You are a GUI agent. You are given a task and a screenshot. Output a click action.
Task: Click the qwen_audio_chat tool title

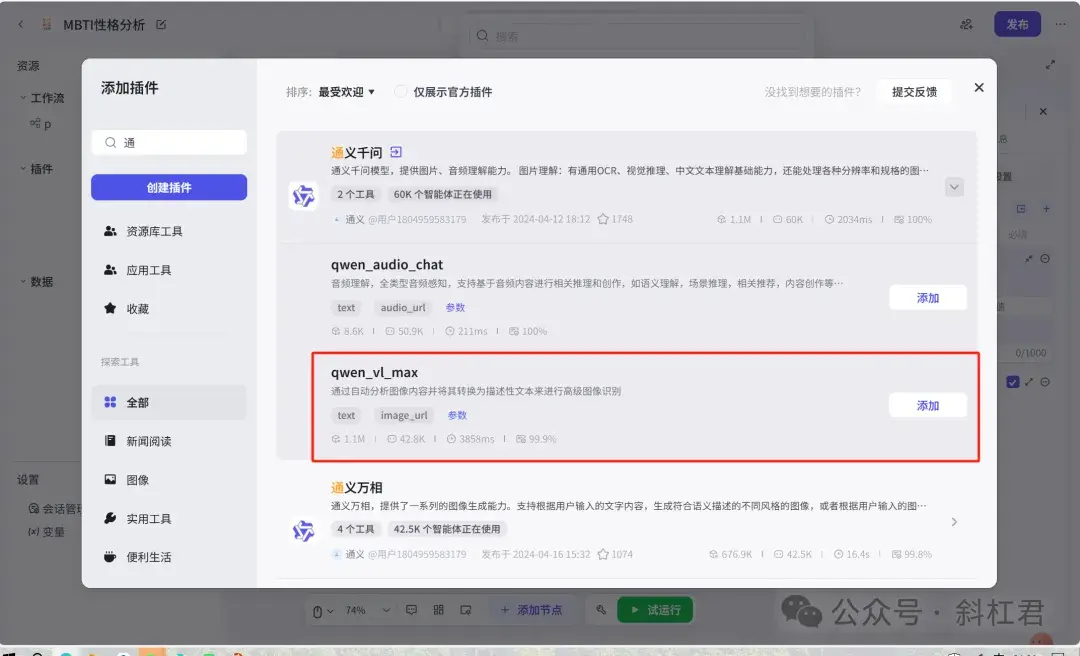tap(386, 265)
